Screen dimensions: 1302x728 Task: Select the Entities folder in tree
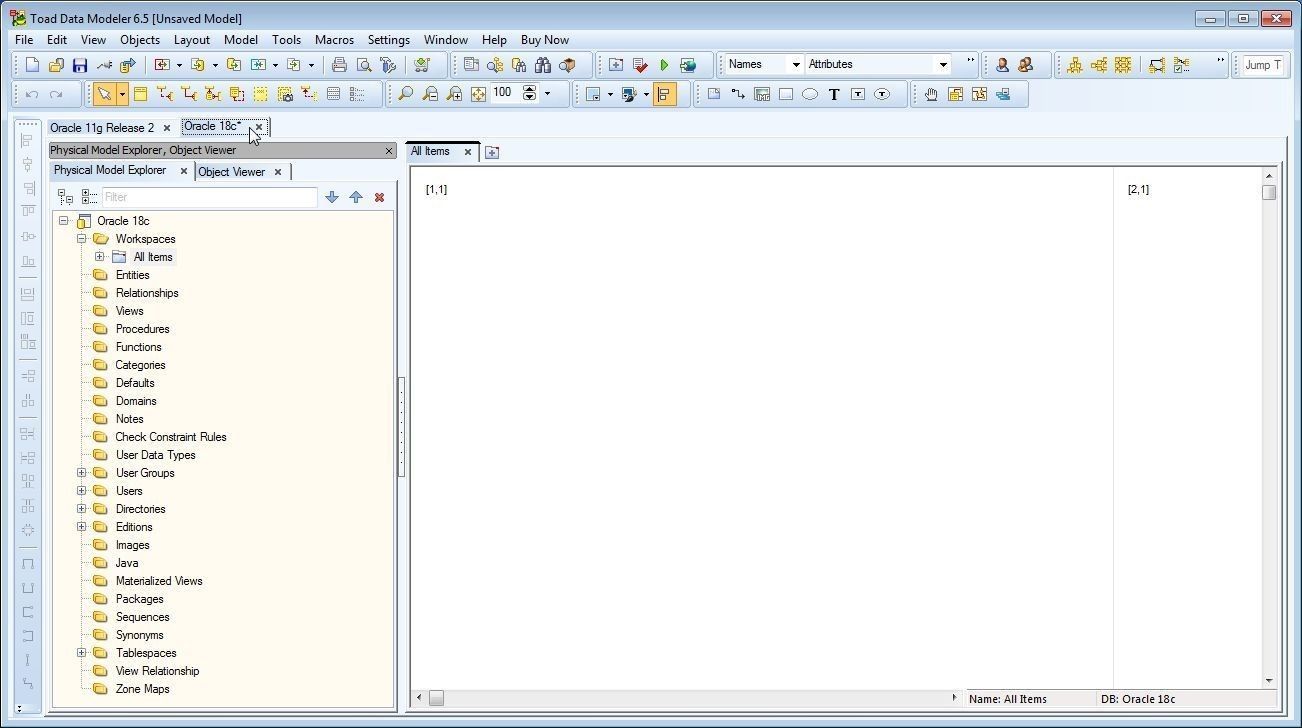pos(132,275)
